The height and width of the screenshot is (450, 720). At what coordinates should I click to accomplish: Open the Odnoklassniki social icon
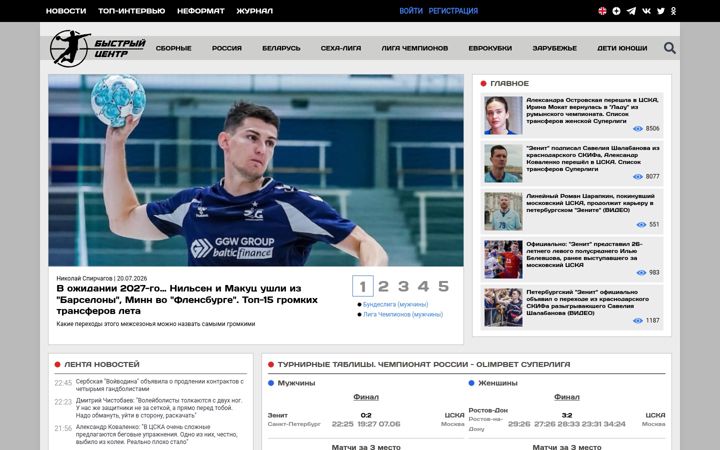click(x=673, y=11)
